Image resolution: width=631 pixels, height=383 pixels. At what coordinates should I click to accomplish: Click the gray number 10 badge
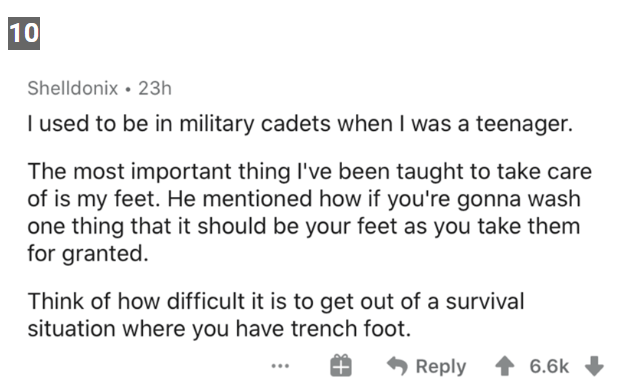24,33
